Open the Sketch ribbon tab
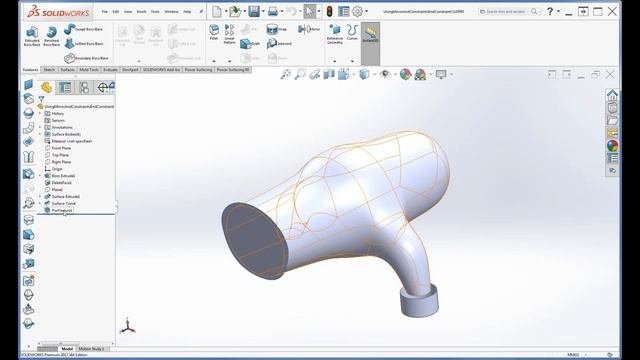 coord(49,70)
